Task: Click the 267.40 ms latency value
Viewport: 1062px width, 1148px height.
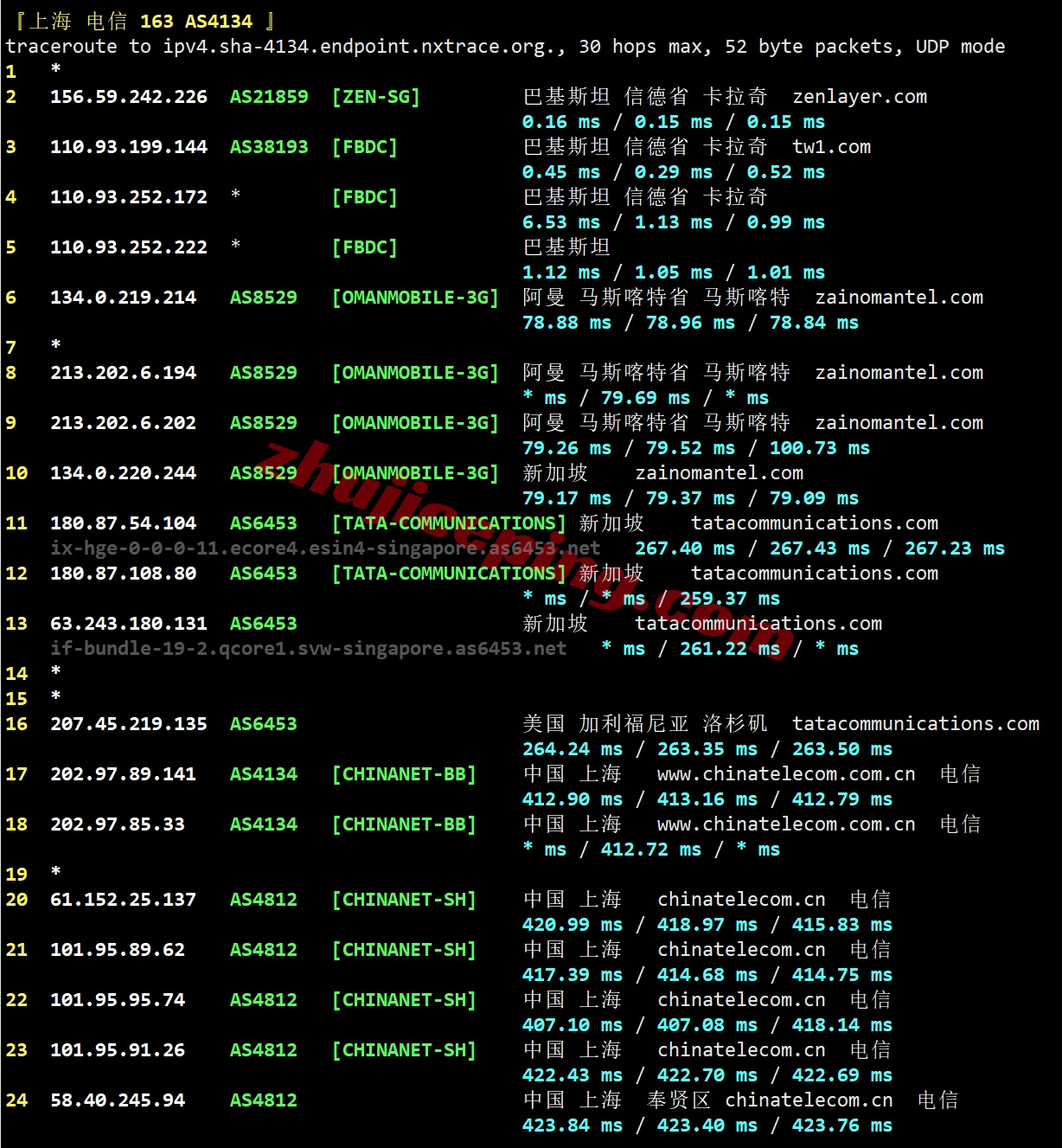Action: 685,548
